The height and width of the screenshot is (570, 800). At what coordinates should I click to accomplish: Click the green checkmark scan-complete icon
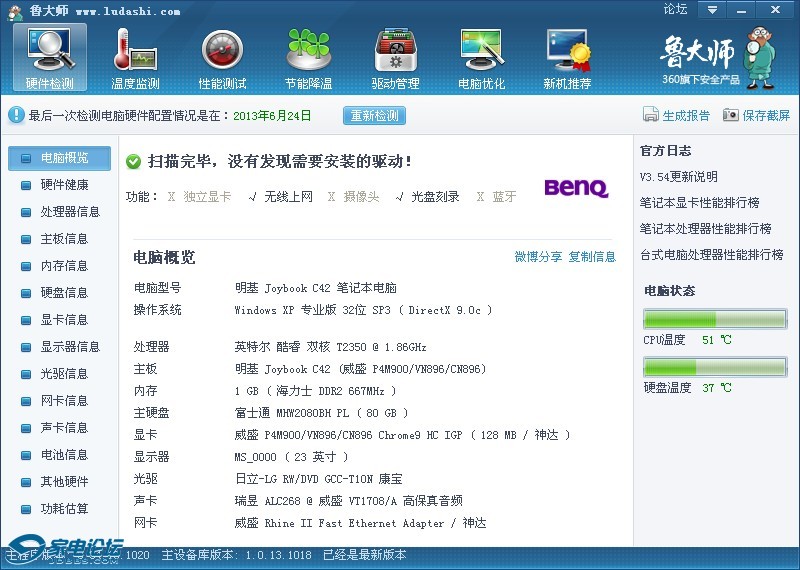pyautogui.click(x=134, y=162)
